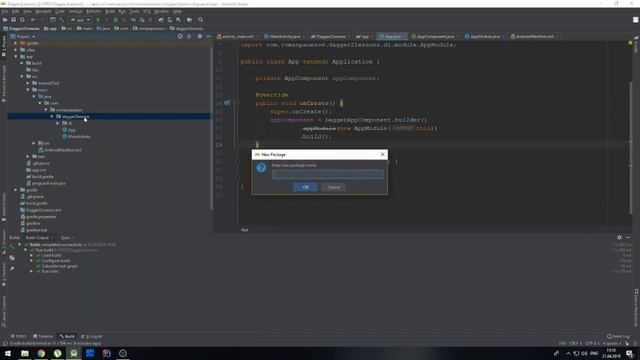This screenshot has height=360, width=640.
Task: Collapse the src folder in the project tree
Action: [22, 76]
